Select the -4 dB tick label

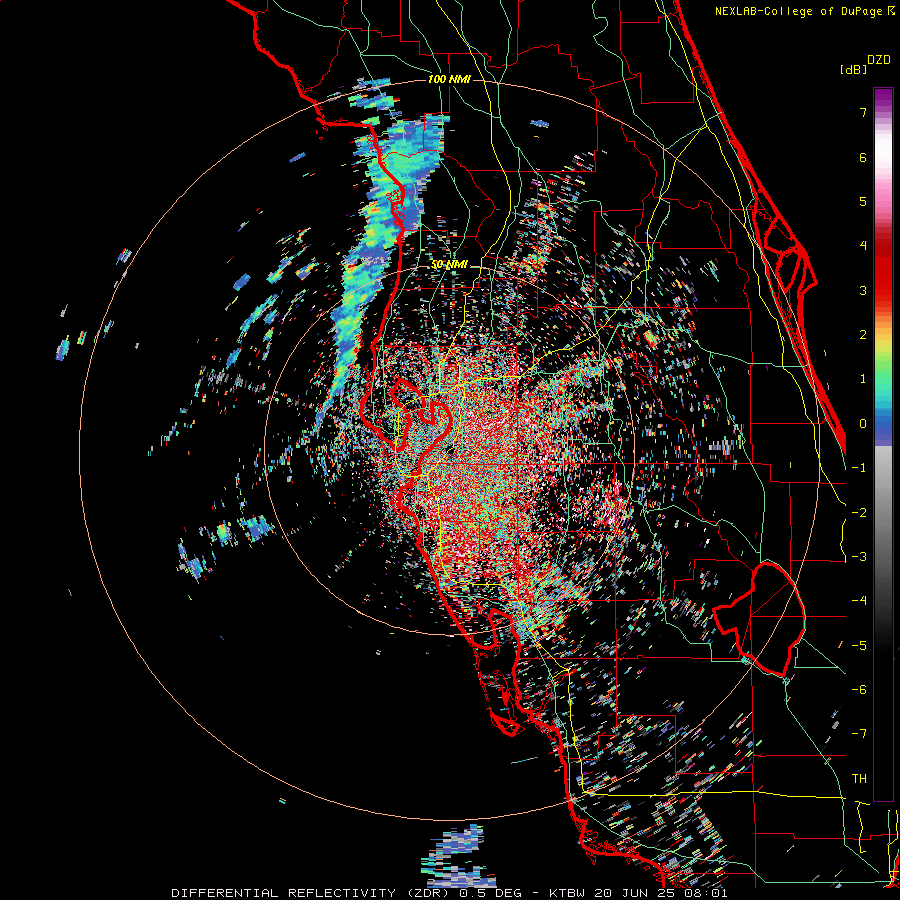tap(859, 601)
